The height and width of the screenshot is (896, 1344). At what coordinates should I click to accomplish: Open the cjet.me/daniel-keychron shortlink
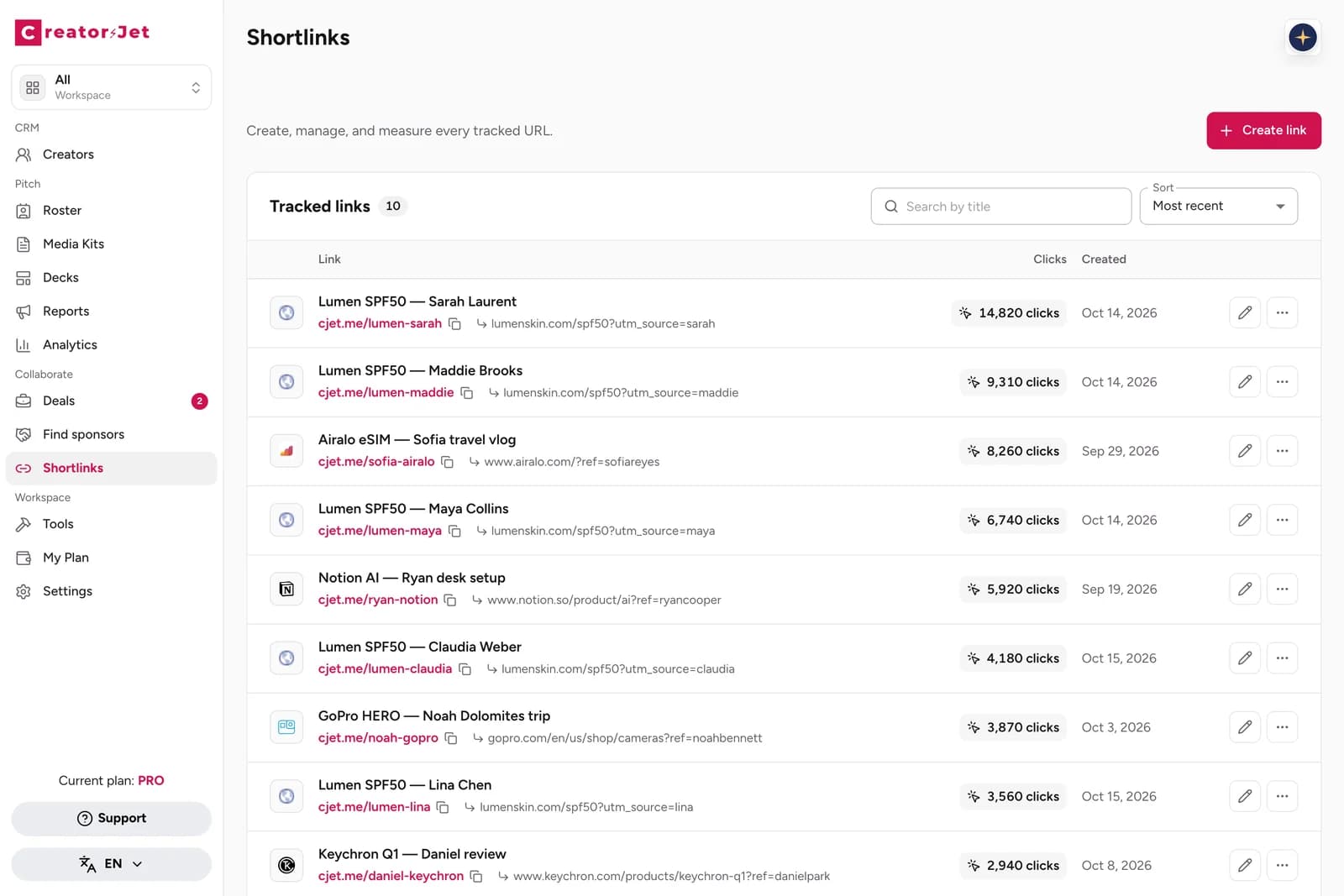pos(391,876)
